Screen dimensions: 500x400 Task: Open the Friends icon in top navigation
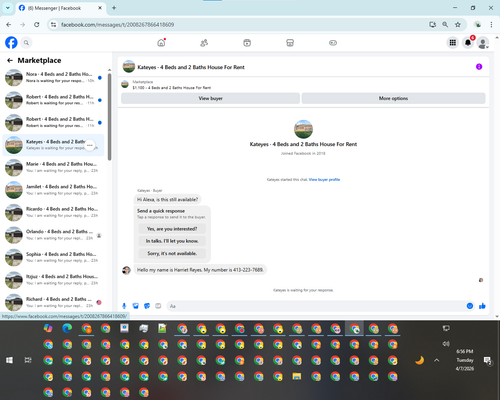(x=204, y=43)
